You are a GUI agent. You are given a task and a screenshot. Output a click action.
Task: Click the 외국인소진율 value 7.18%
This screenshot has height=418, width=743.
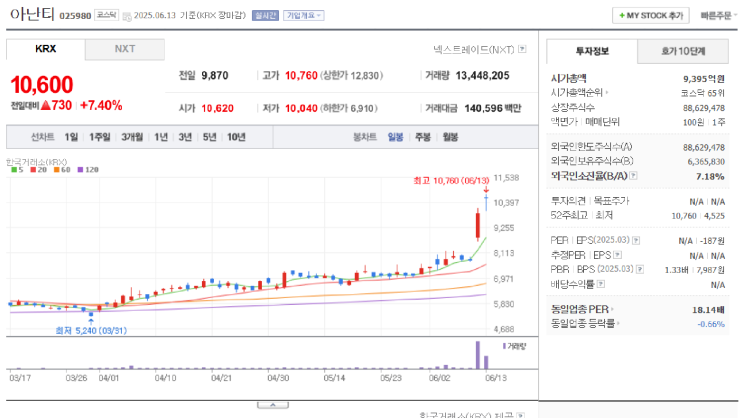point(710,176)
